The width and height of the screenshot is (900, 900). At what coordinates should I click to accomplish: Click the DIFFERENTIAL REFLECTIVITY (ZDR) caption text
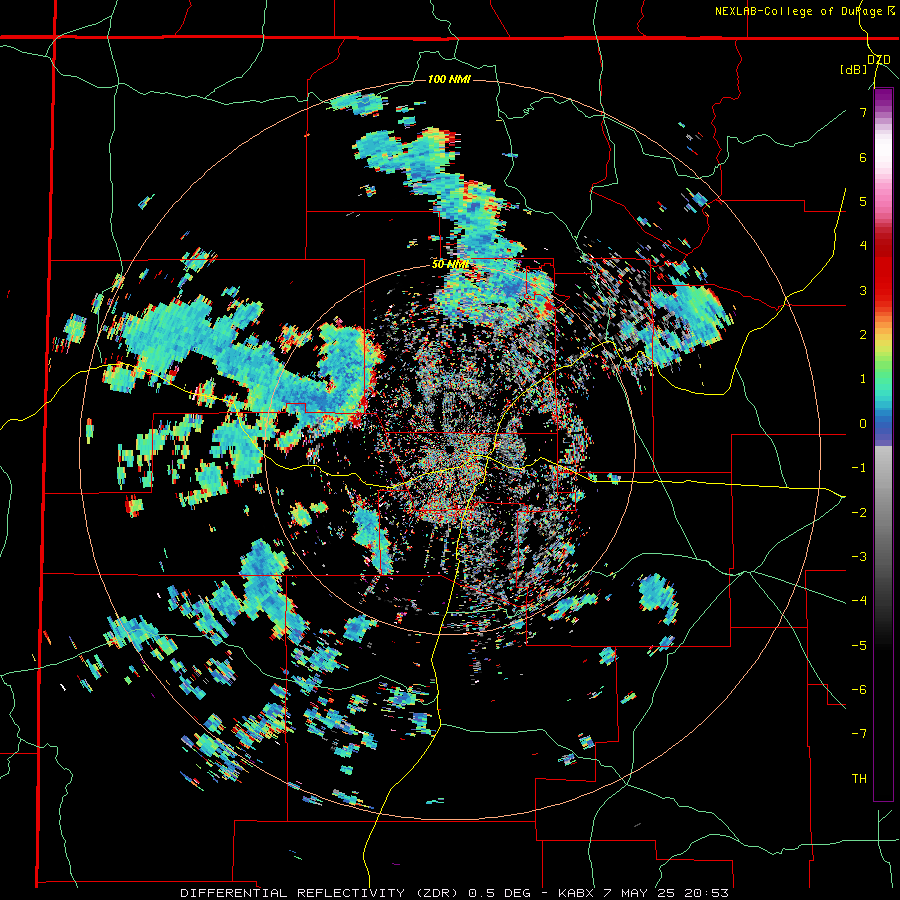[322, 893]
